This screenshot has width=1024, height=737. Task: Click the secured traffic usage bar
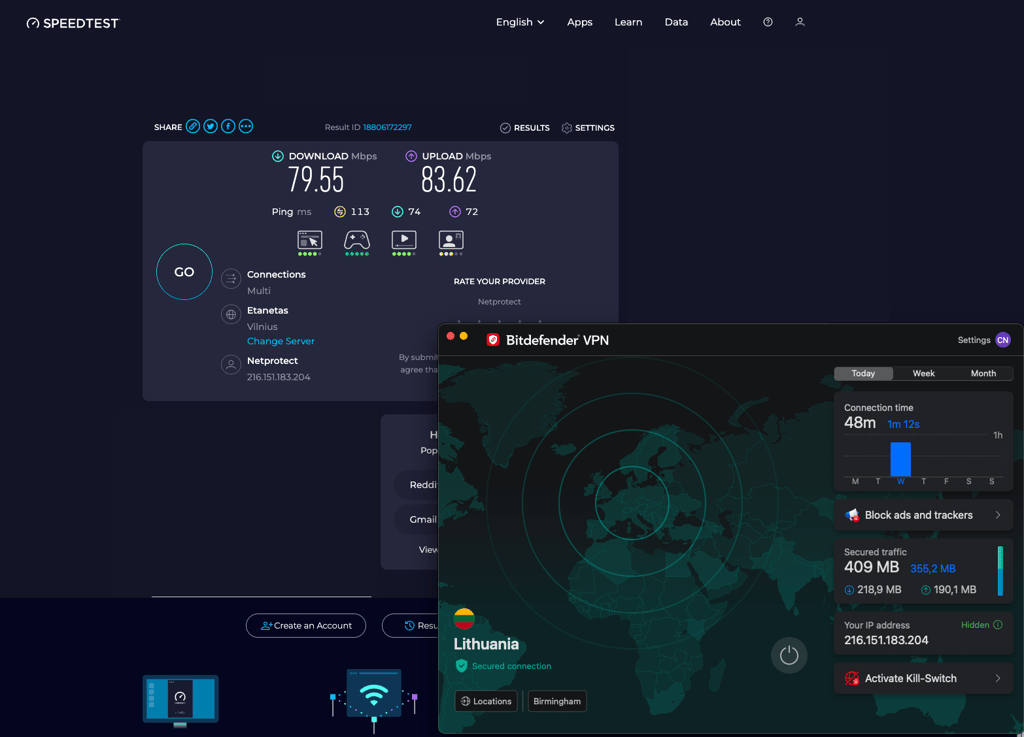coord(1000,571)
